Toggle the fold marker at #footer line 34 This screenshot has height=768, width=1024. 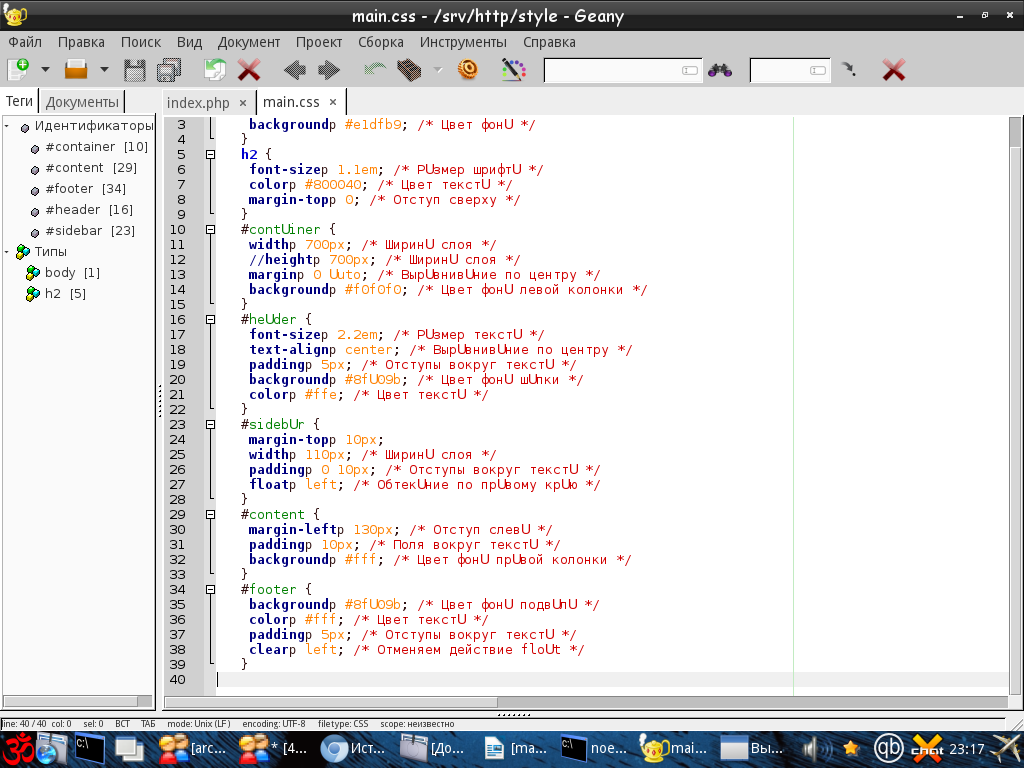(211, 590)
